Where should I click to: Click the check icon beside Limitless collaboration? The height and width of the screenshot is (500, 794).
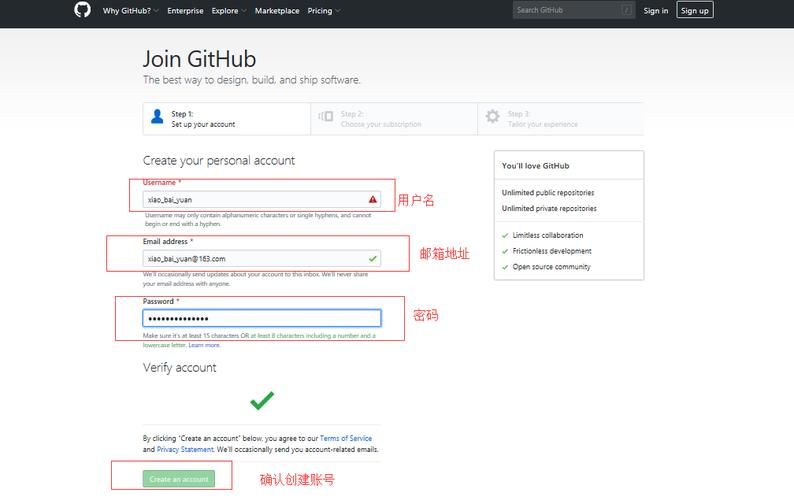tap(505, 236)
